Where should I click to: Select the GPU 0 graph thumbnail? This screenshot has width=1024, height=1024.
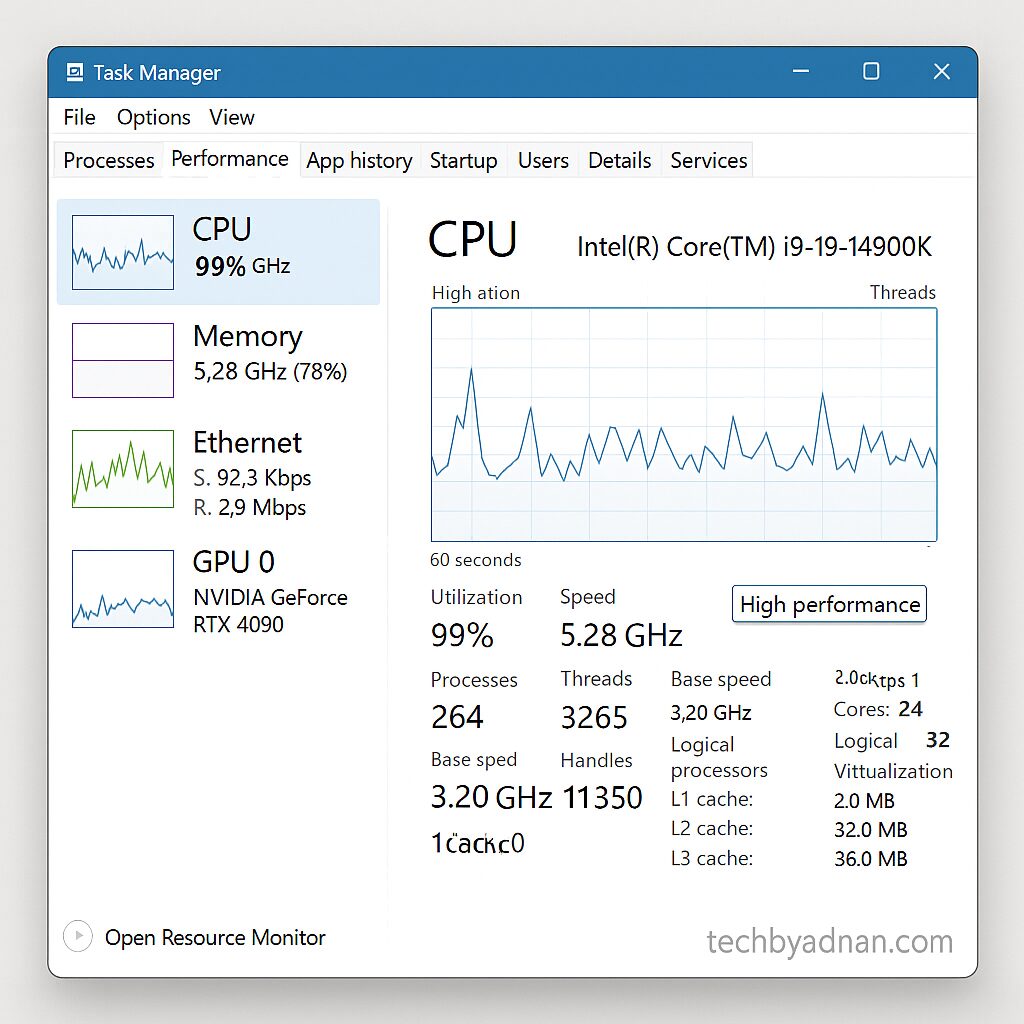tap(121, 589)
